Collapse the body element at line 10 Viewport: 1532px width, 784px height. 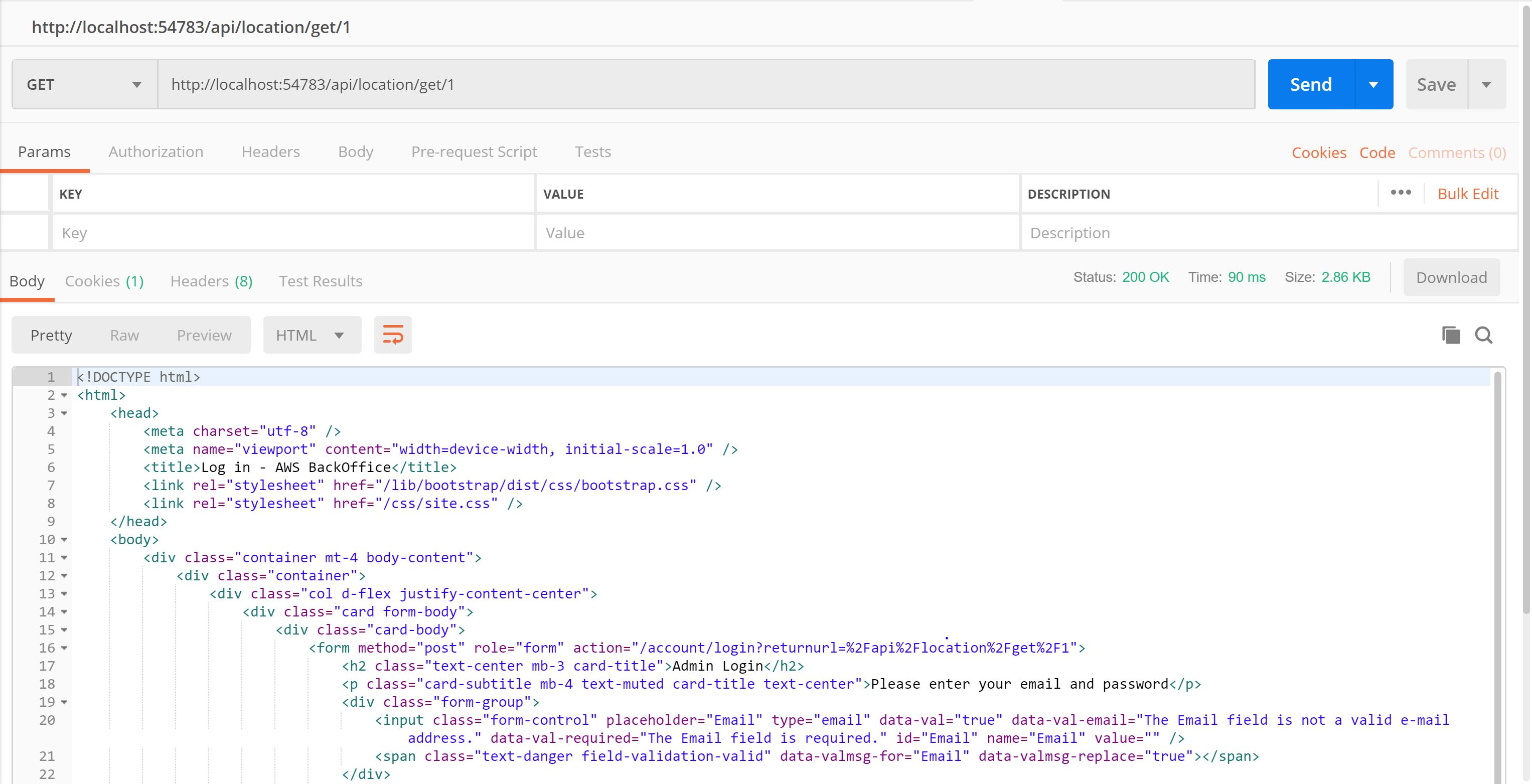coord(64,540)
